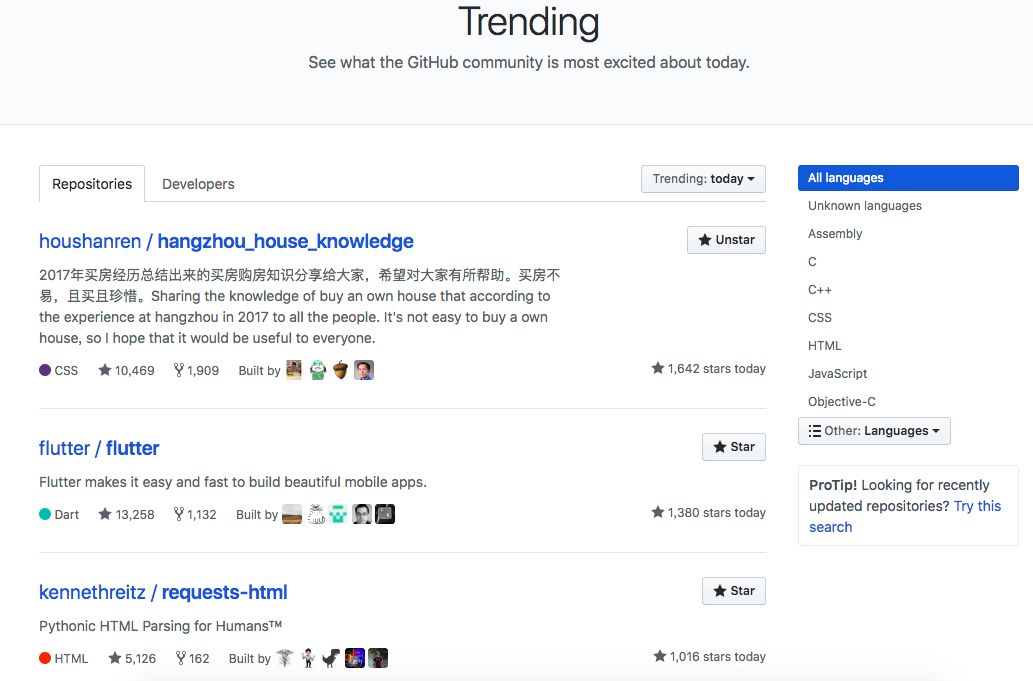Click first contributor avatar for requests-html
The height and width of the screenshot is (681, 1033).
pos(285,658)
